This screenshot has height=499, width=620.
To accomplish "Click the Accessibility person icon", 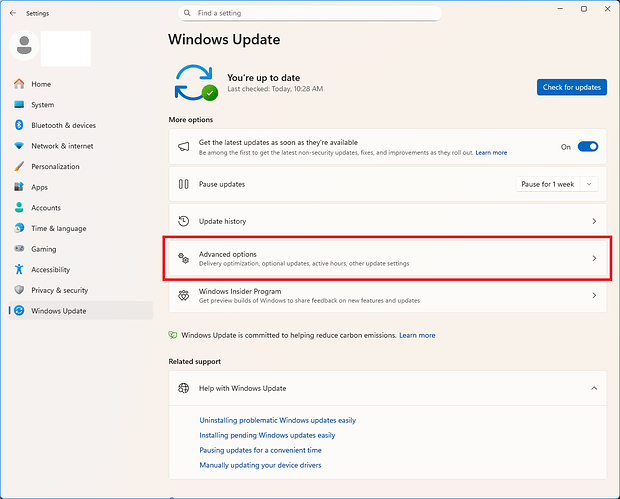I will pos(18,269).
